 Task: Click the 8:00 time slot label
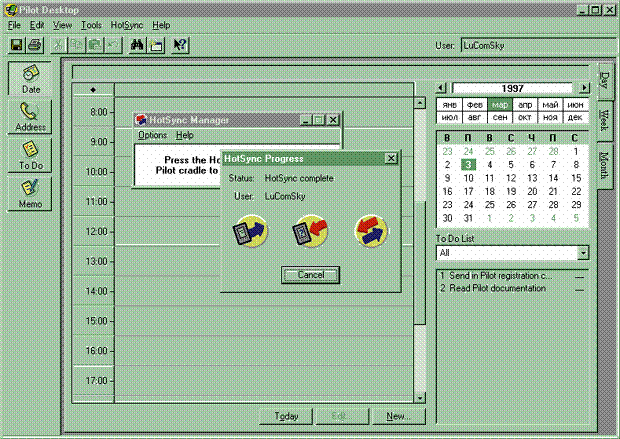(x=99, y=112)
